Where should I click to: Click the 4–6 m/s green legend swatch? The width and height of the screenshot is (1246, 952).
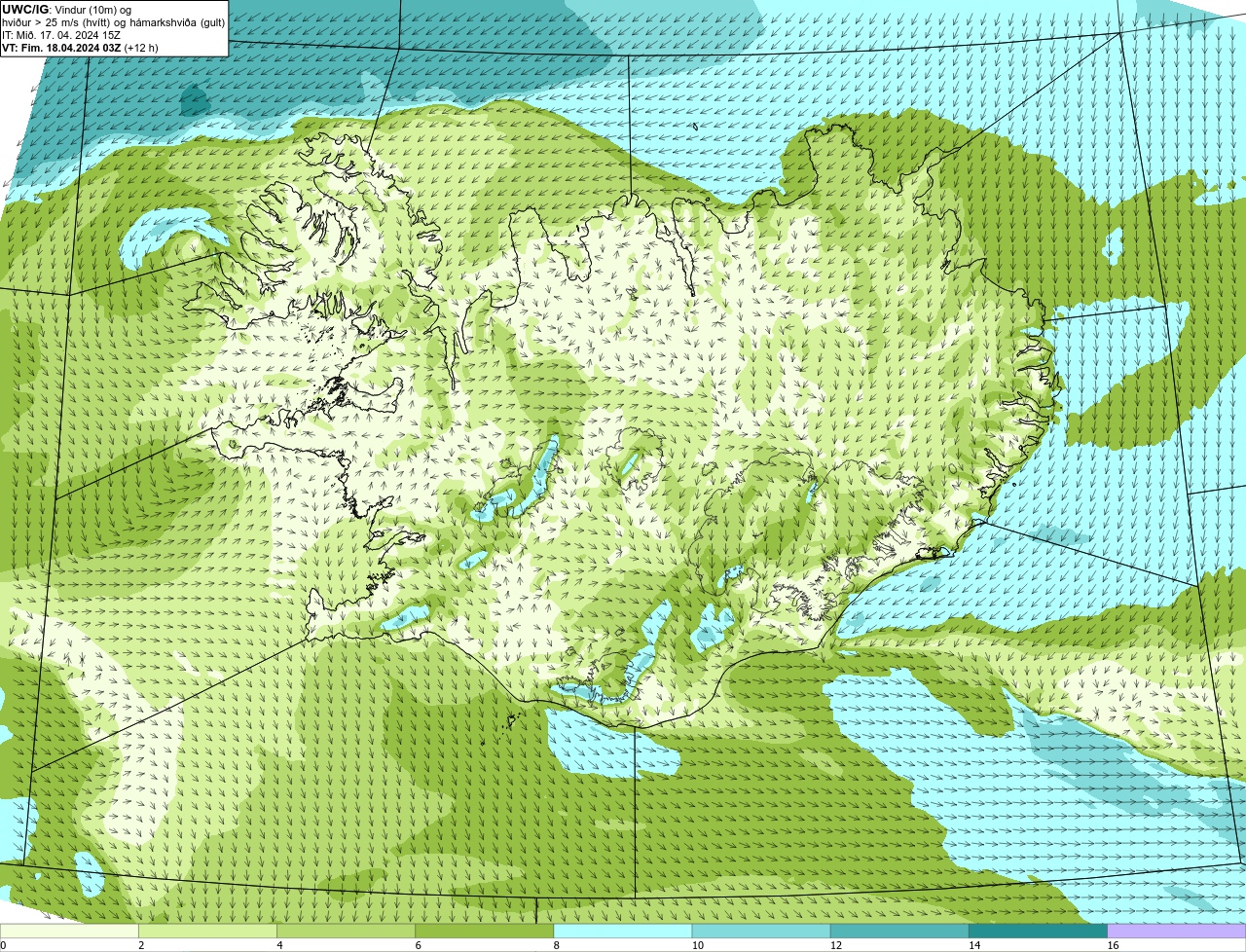click(346, 931)
